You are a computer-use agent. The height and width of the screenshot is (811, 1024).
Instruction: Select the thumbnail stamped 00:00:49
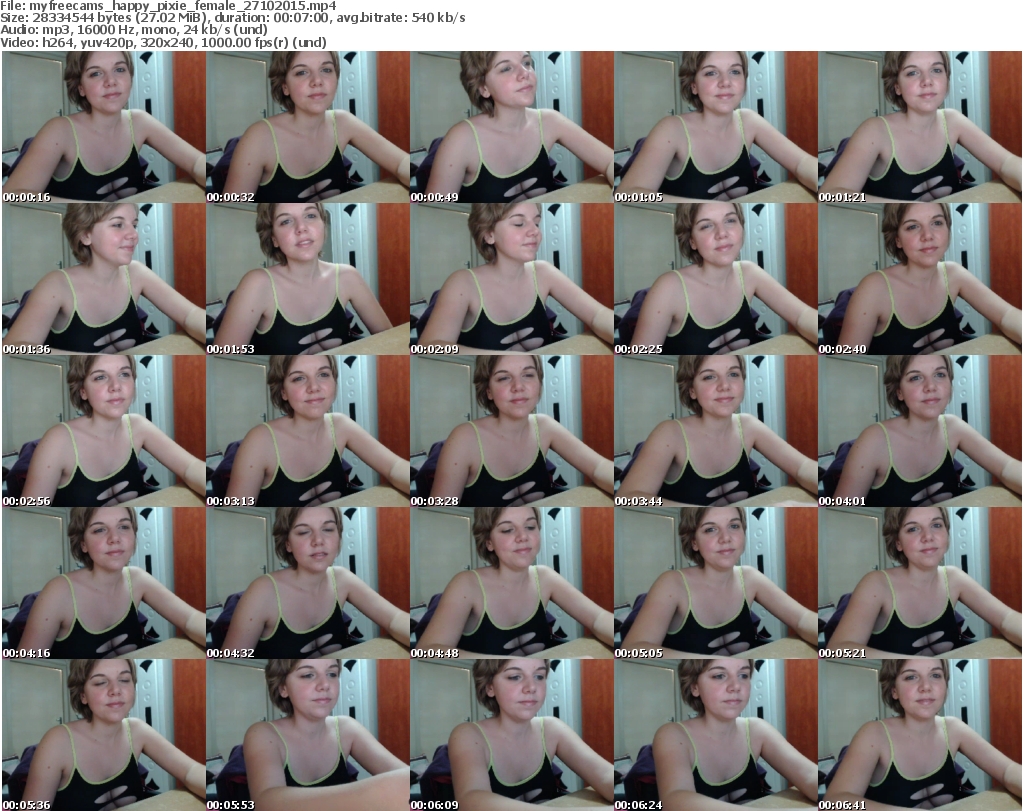coord(512,127)
